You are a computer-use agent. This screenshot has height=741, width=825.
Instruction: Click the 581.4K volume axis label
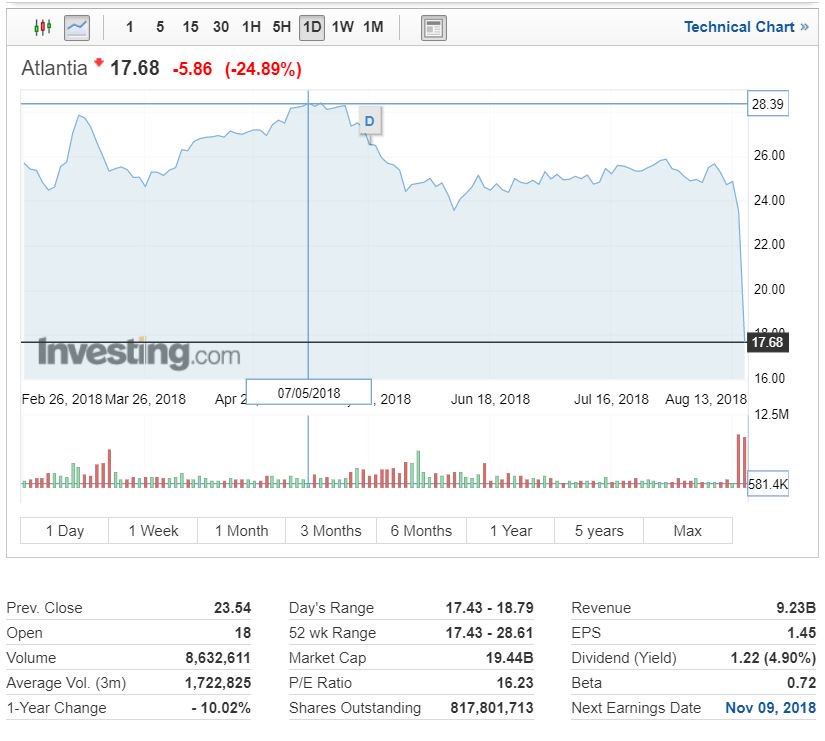pos(768,484)
